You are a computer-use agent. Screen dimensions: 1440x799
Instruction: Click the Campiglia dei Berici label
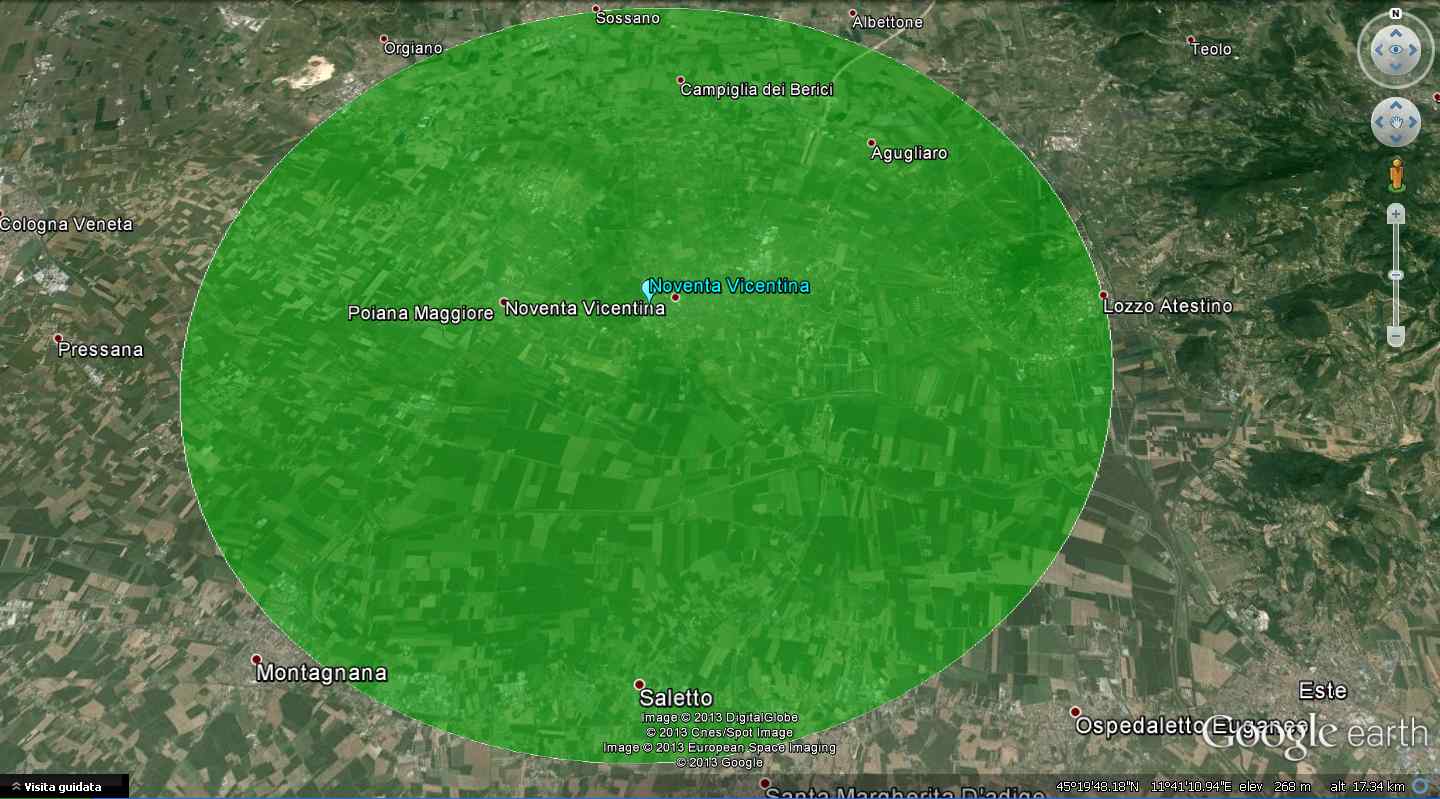point(757,89)
